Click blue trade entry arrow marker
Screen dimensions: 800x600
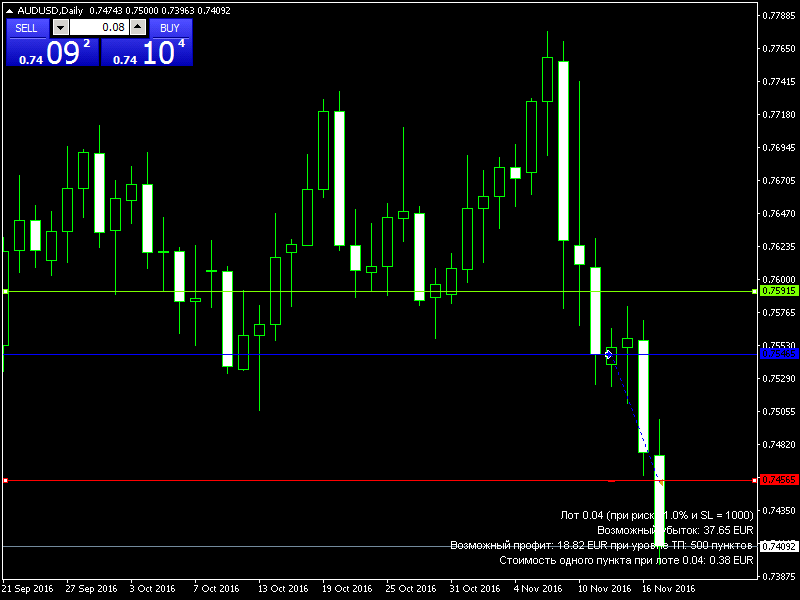coord(609,354)
